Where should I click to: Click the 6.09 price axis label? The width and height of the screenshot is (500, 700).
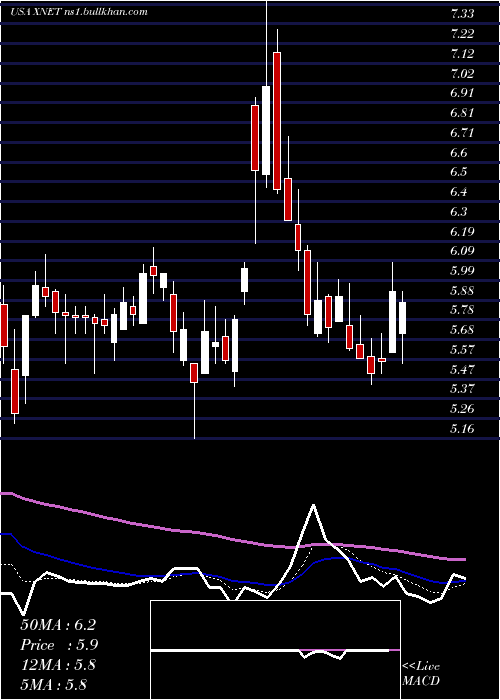(462, 251)
